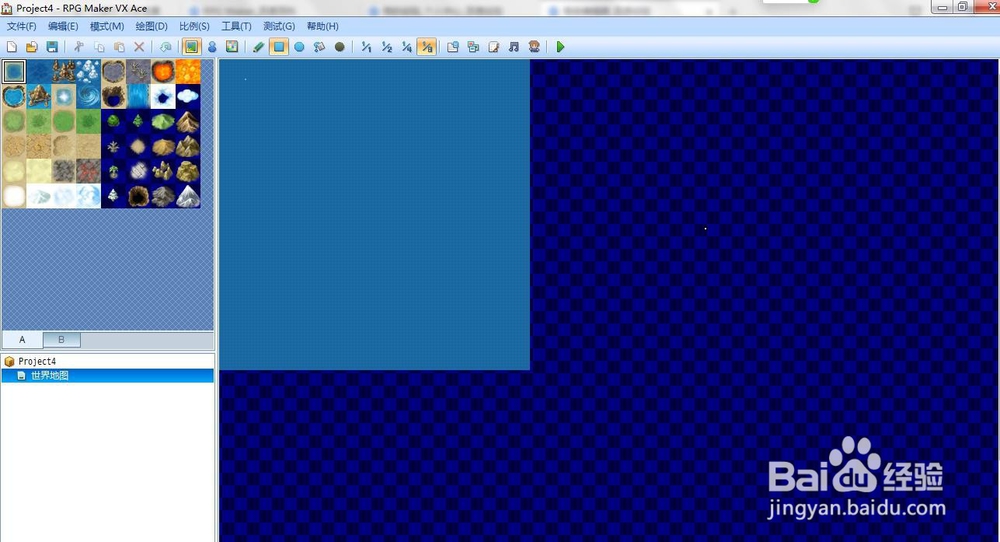Pick the deep sea tile
The width and height of the screenshot is (1000, 542).
(x=39, y=71)
